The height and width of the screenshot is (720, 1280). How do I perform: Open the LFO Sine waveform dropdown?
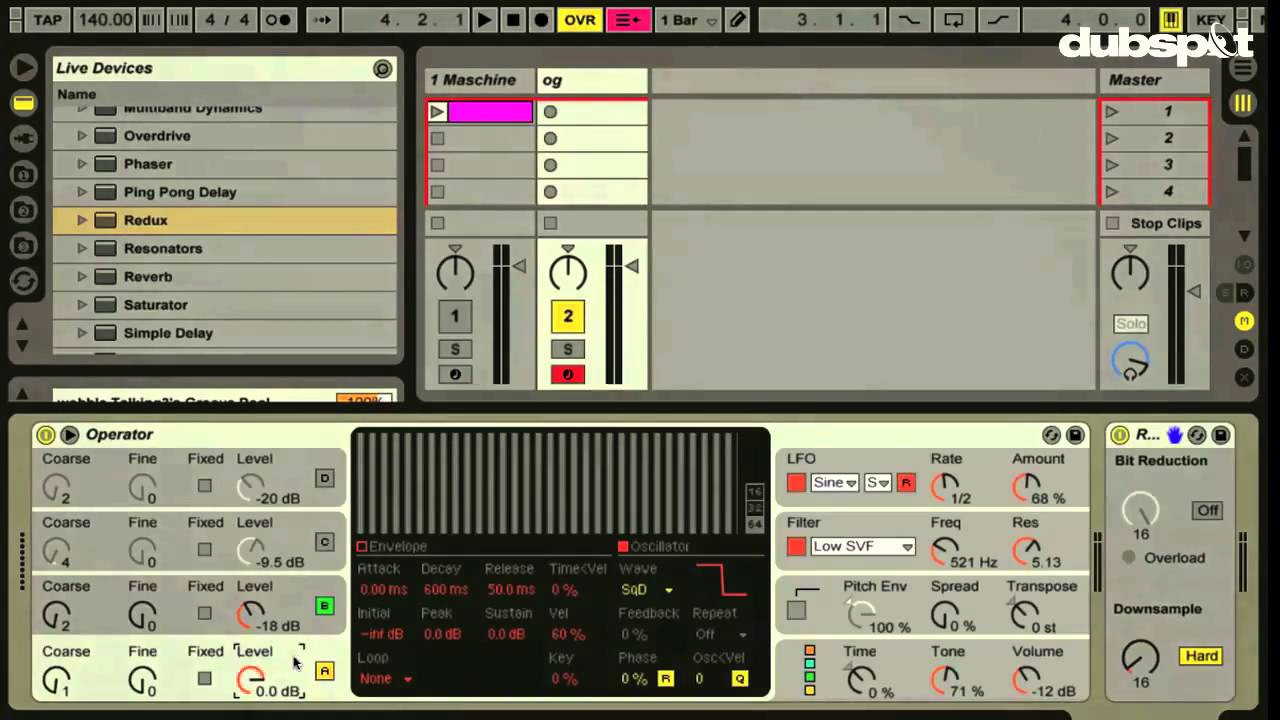(x=835, y=483)
